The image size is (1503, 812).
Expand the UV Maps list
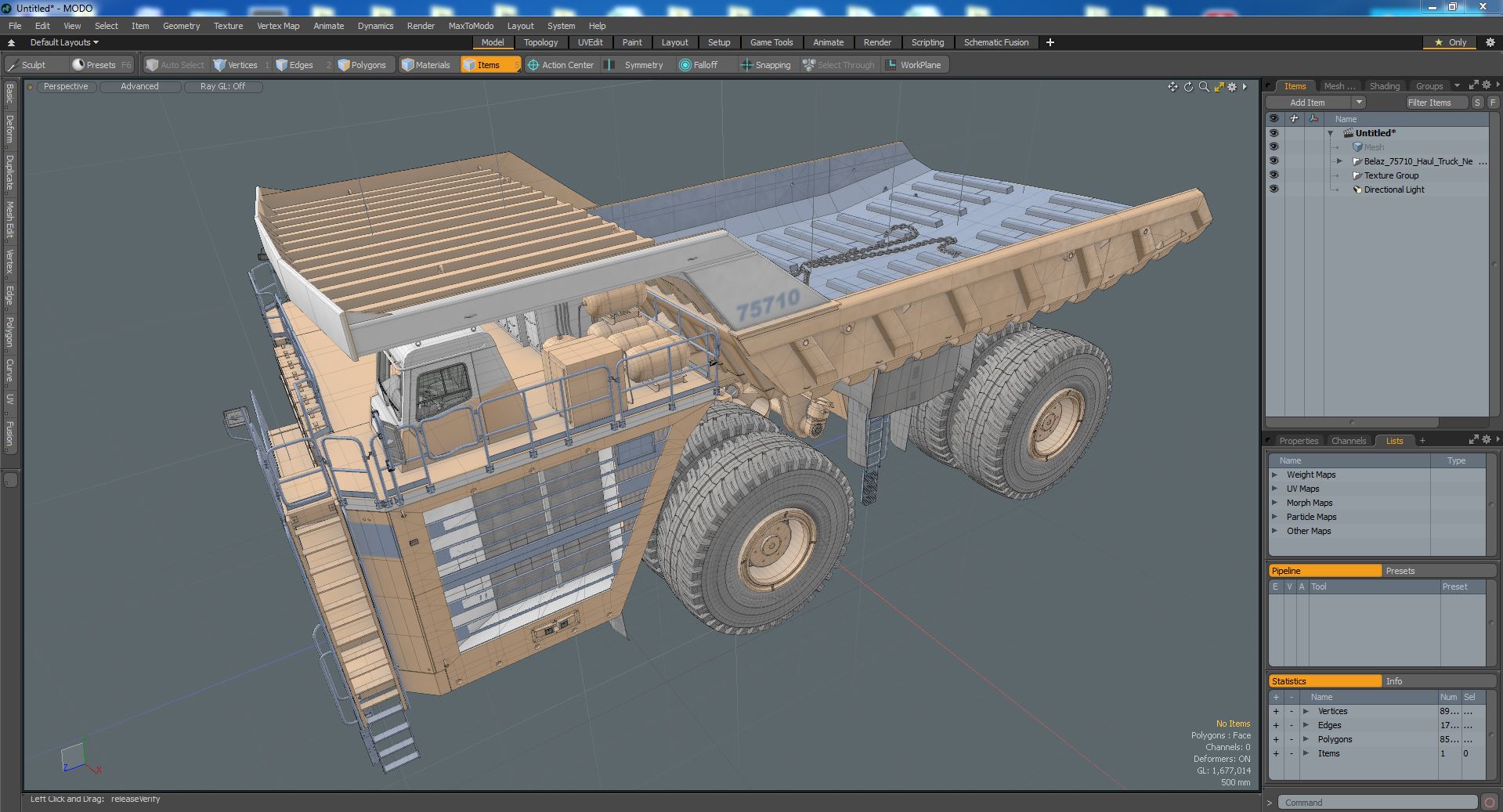[x=1274, y=489]
